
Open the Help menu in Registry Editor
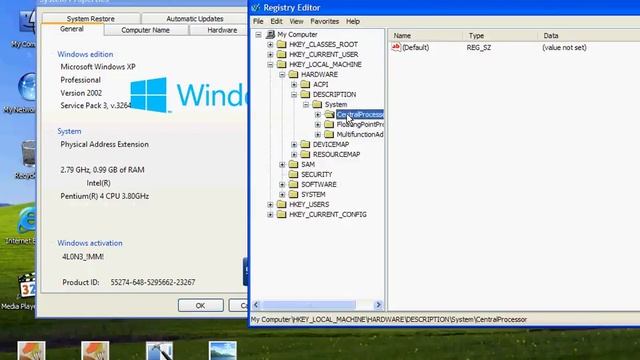pos(353,21)
